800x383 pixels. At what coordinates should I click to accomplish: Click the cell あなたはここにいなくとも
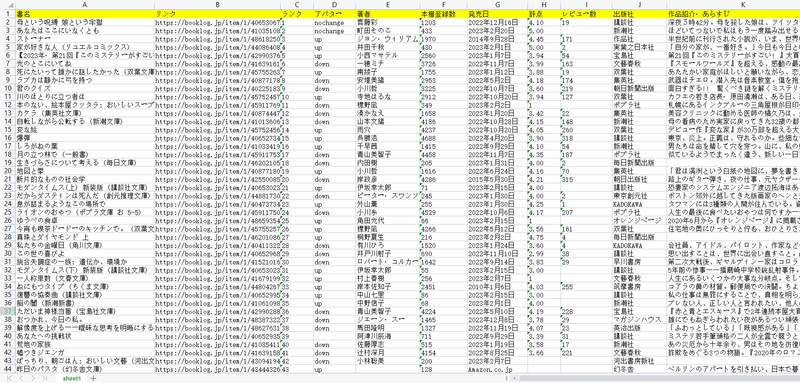click(x=85, y=31)
